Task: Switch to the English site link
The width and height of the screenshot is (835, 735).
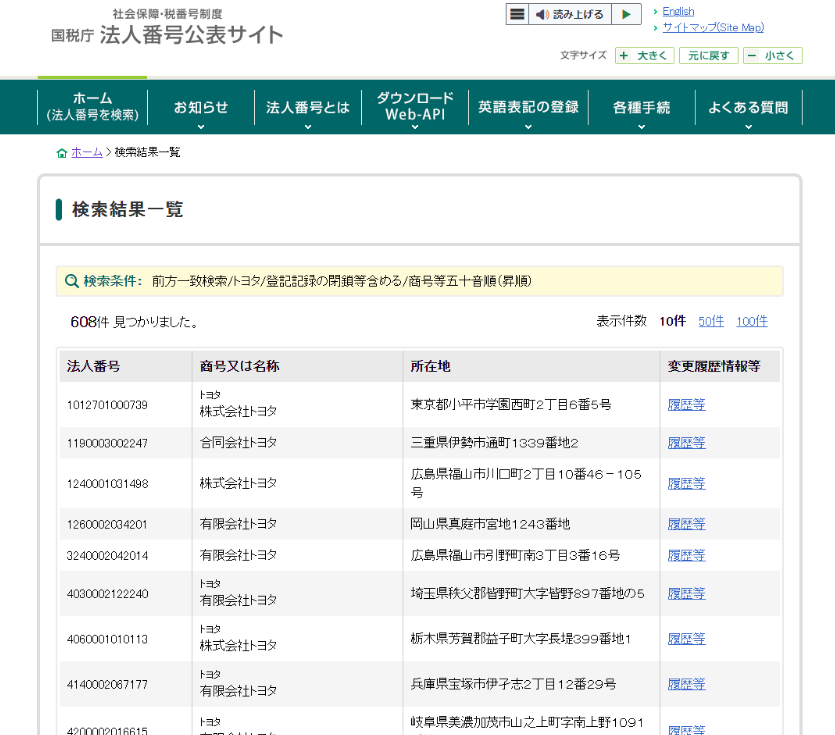Action: point(678,11)
